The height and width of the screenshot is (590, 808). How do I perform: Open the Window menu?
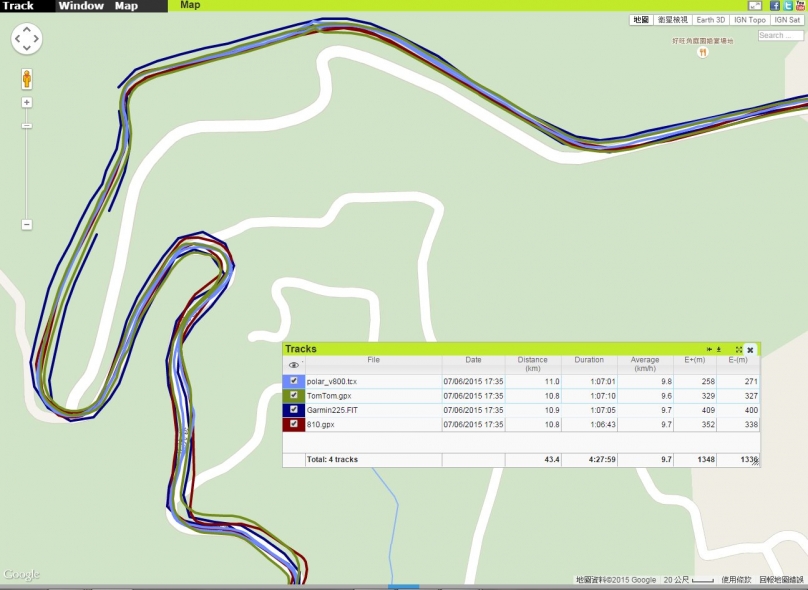[x=81, y=6]
